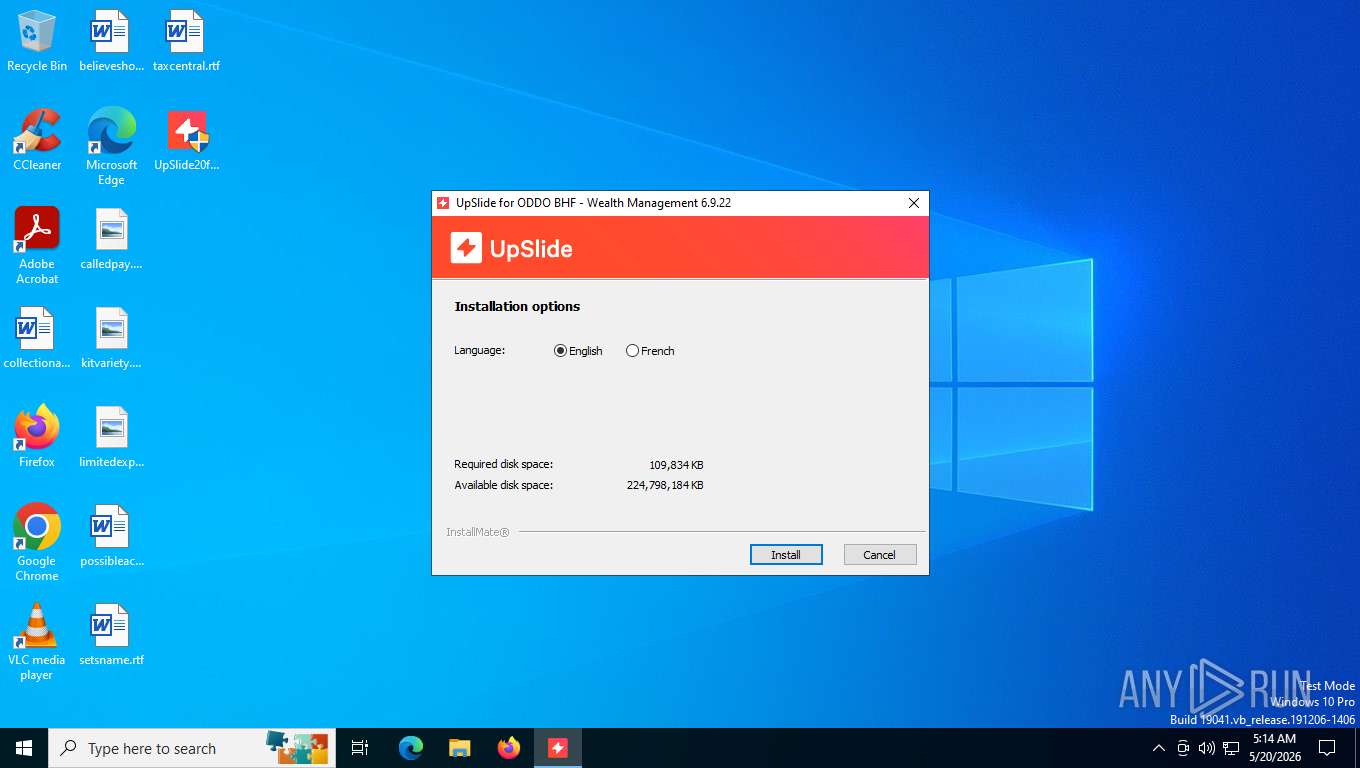Select the possibleac... Word document icon
This screenshot has height=768, width=1360.
coord(111,536)
